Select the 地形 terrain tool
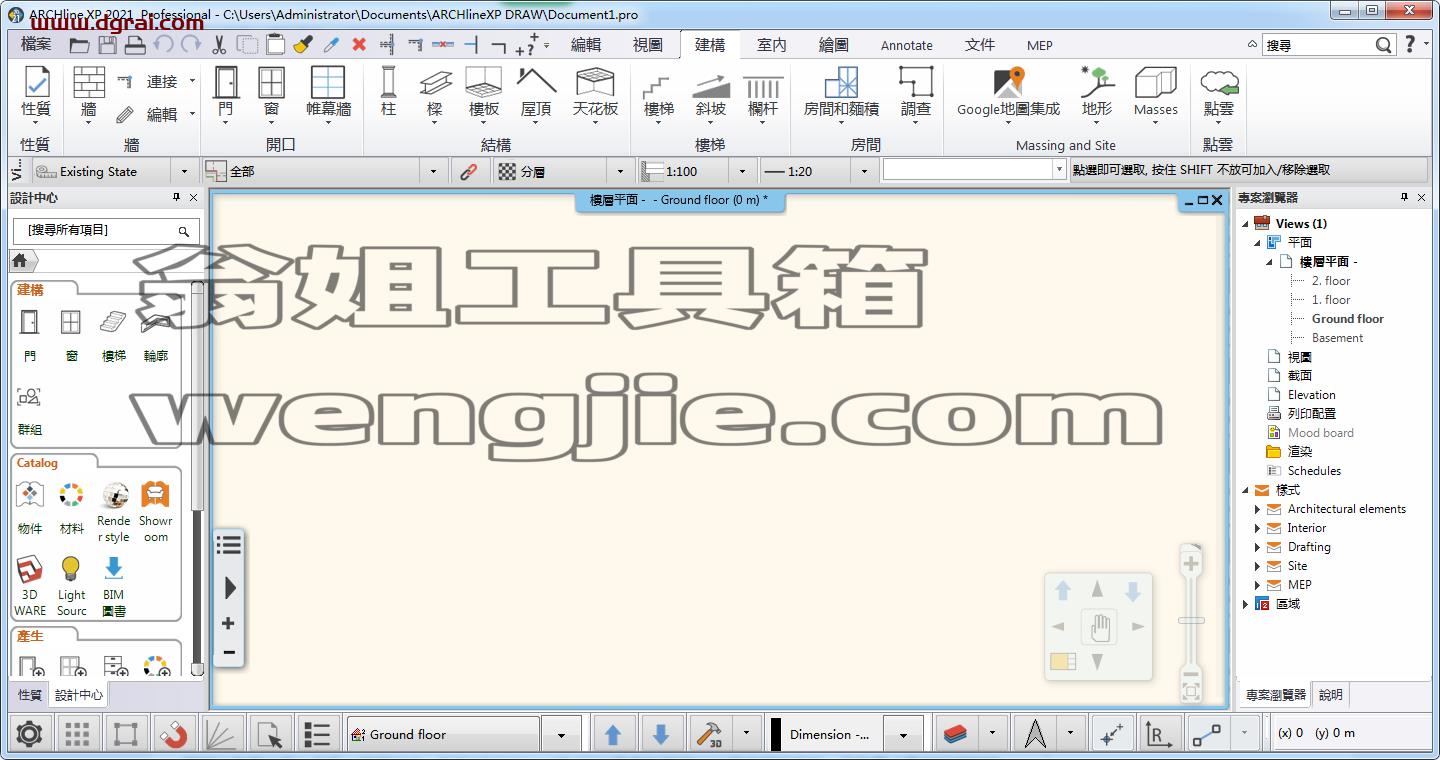Screen dimensions: 1440x760 (x=1097, y=95)
